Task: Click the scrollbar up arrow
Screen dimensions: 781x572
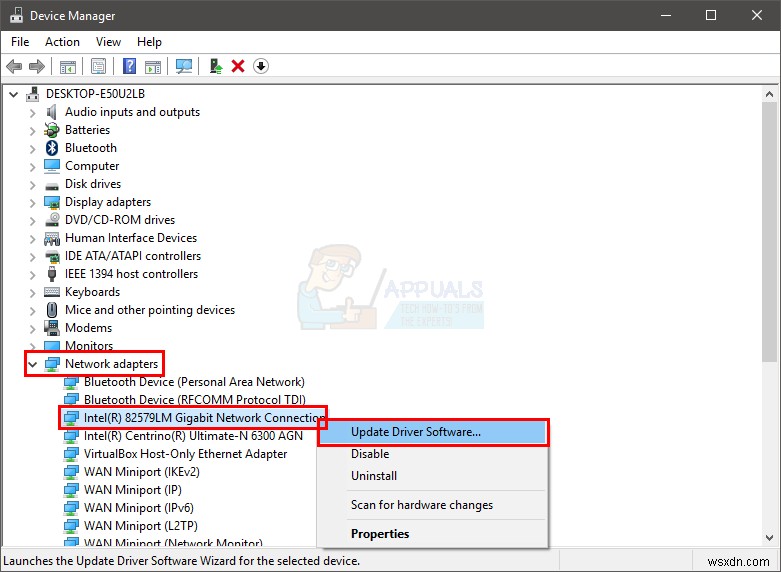Action: pos(769,94)
